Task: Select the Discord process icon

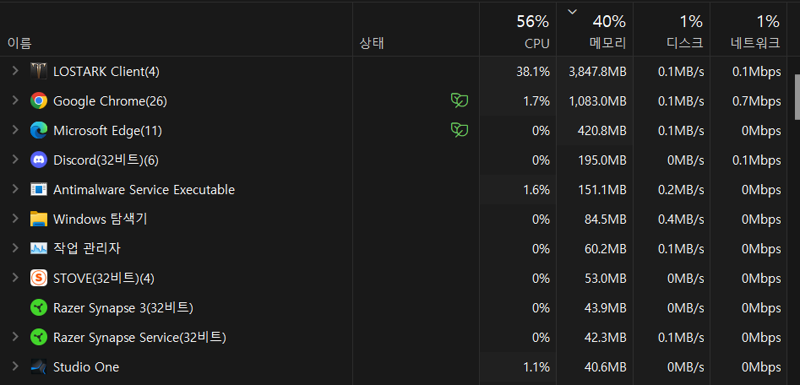Action: point(38,160)
